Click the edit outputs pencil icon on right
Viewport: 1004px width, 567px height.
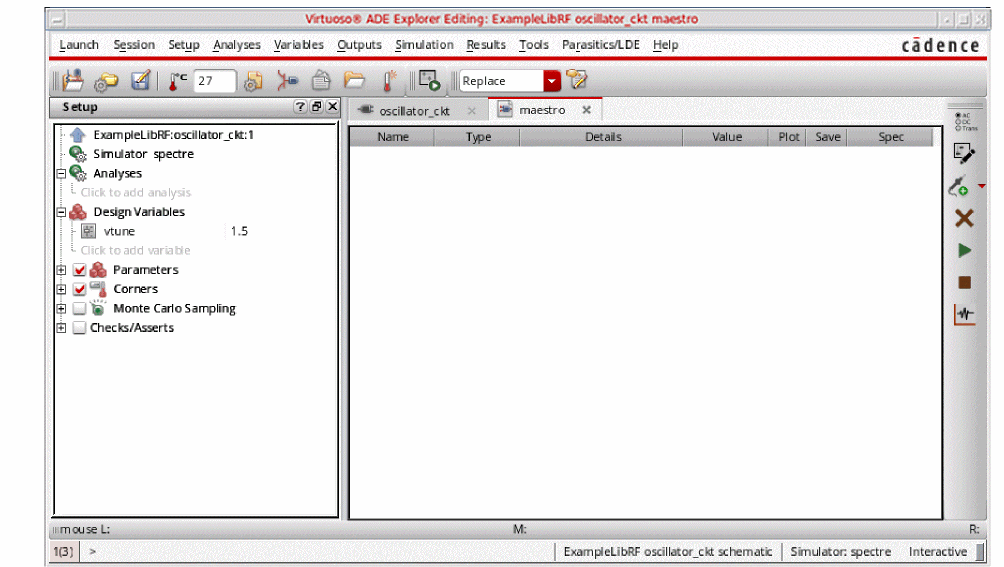(x=964, y=154)
